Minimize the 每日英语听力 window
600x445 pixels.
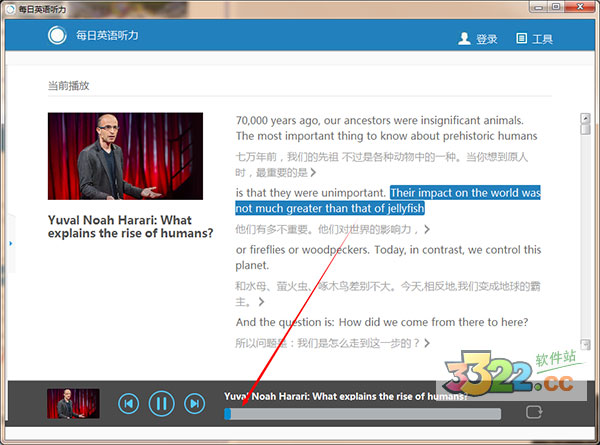538,7
